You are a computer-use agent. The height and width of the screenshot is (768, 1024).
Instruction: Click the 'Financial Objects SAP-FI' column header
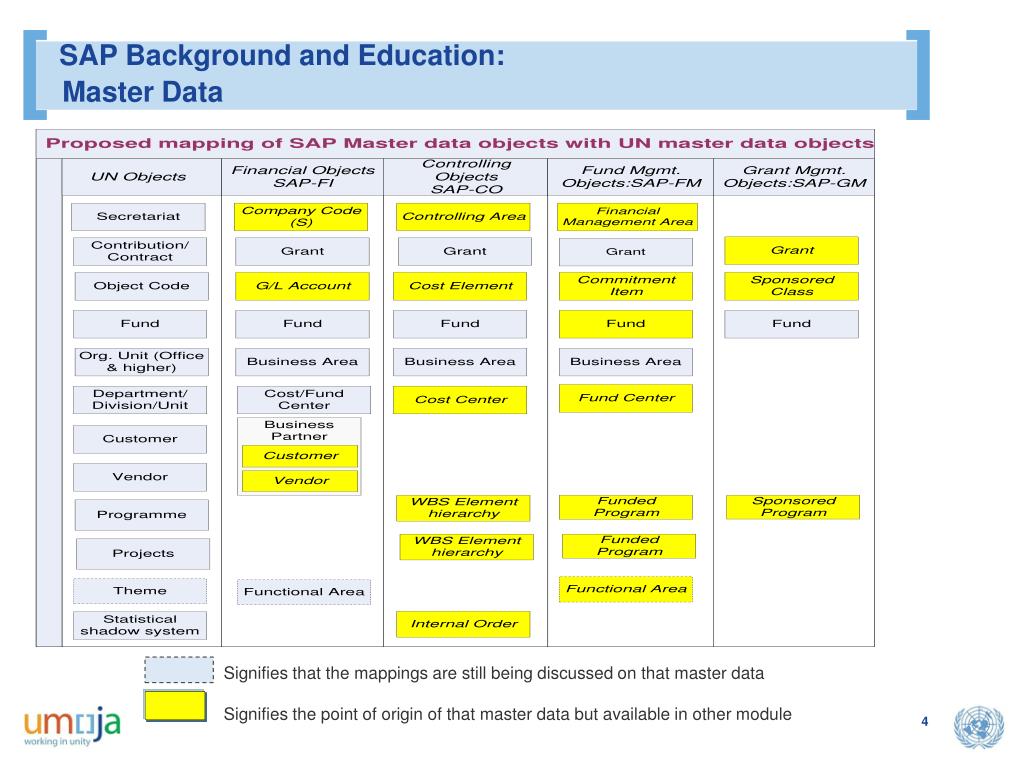point(303,176)
